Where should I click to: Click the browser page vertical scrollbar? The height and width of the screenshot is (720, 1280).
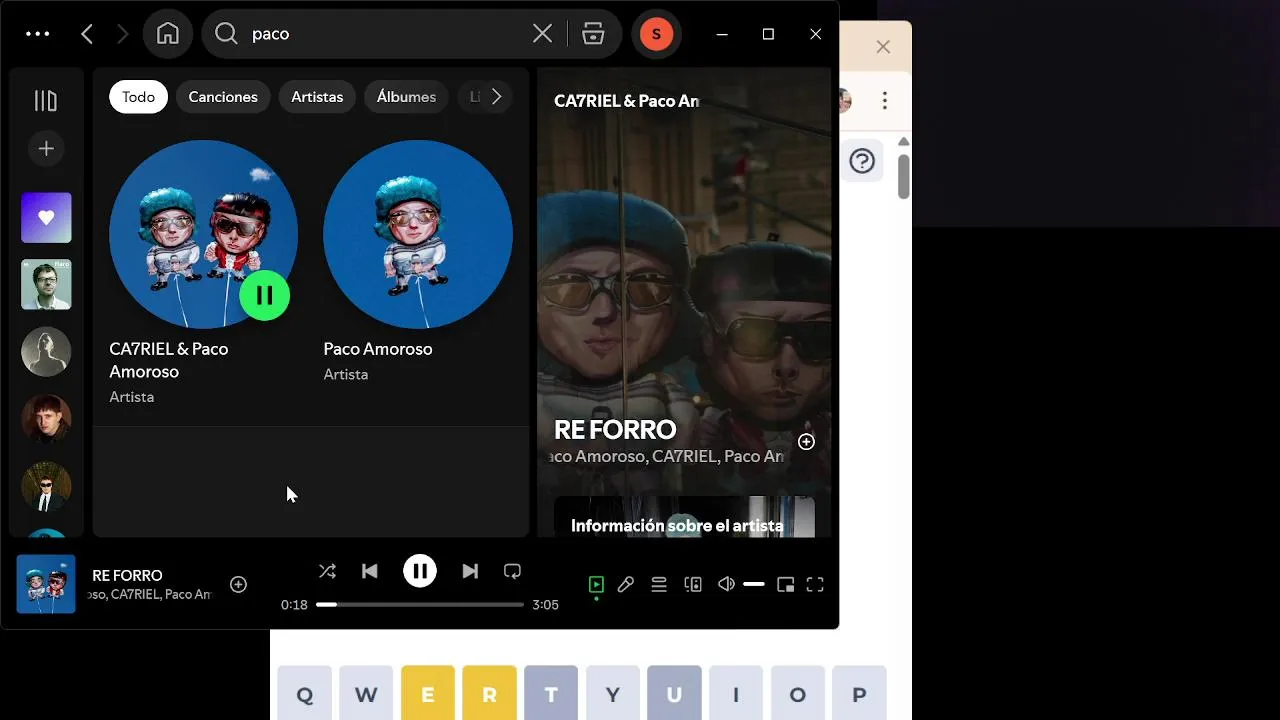[904, 176]
